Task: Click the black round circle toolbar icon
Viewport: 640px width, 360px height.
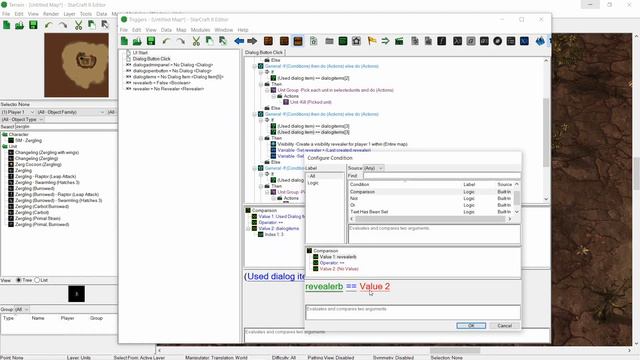Action: click(x=497, y=41)
